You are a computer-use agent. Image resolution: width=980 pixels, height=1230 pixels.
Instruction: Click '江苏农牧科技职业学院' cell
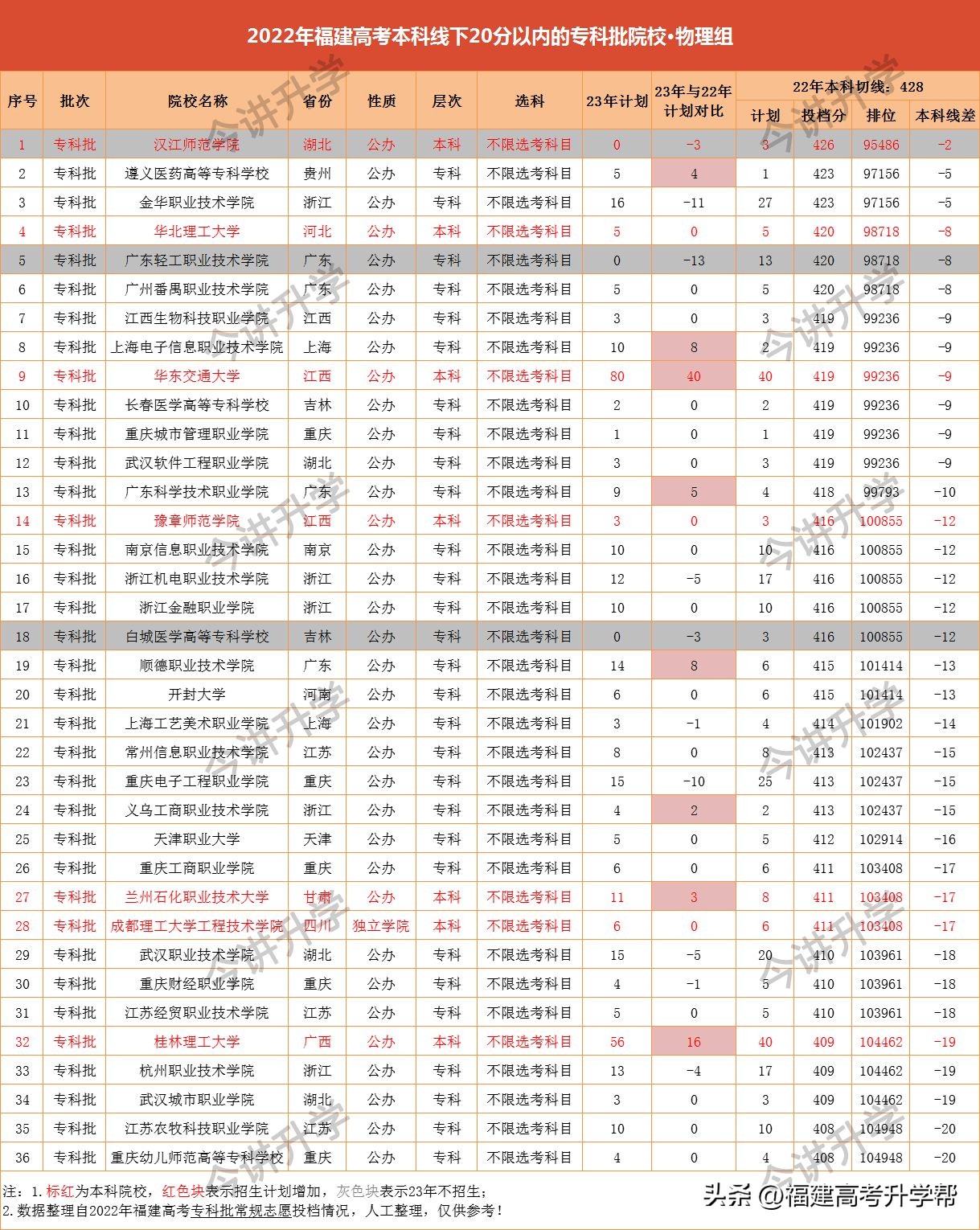click(197, 1129)
